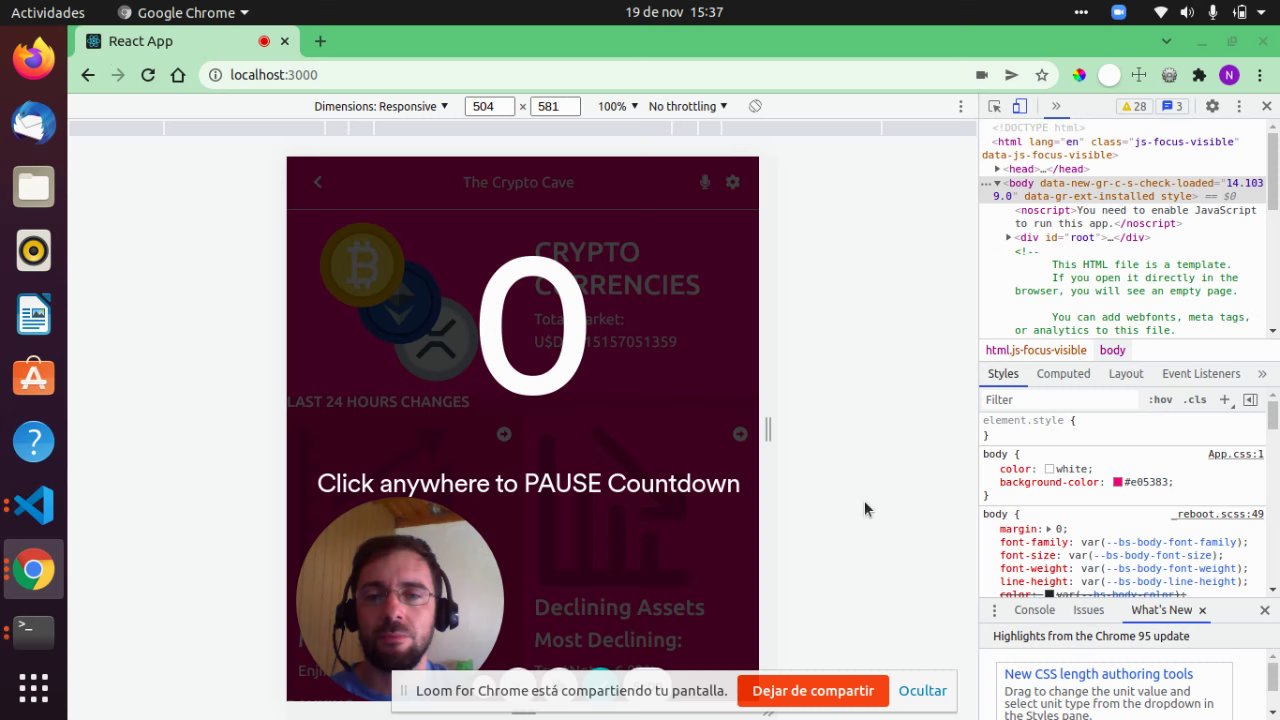
Task: Switch to the Event Listeners tab
Action: 1201,374
